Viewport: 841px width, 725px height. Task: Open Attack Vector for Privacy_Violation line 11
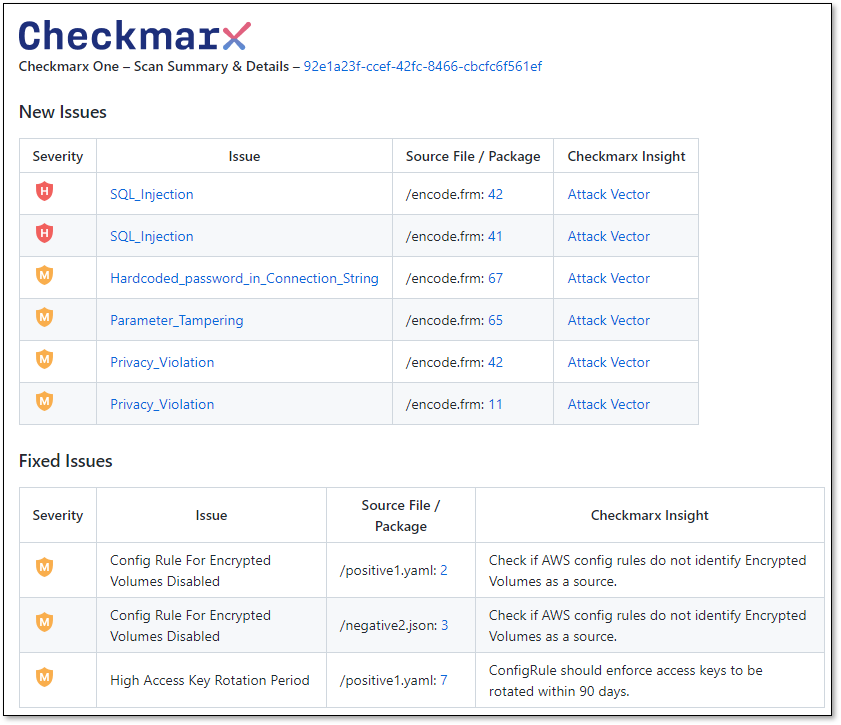tap(609, 404)
